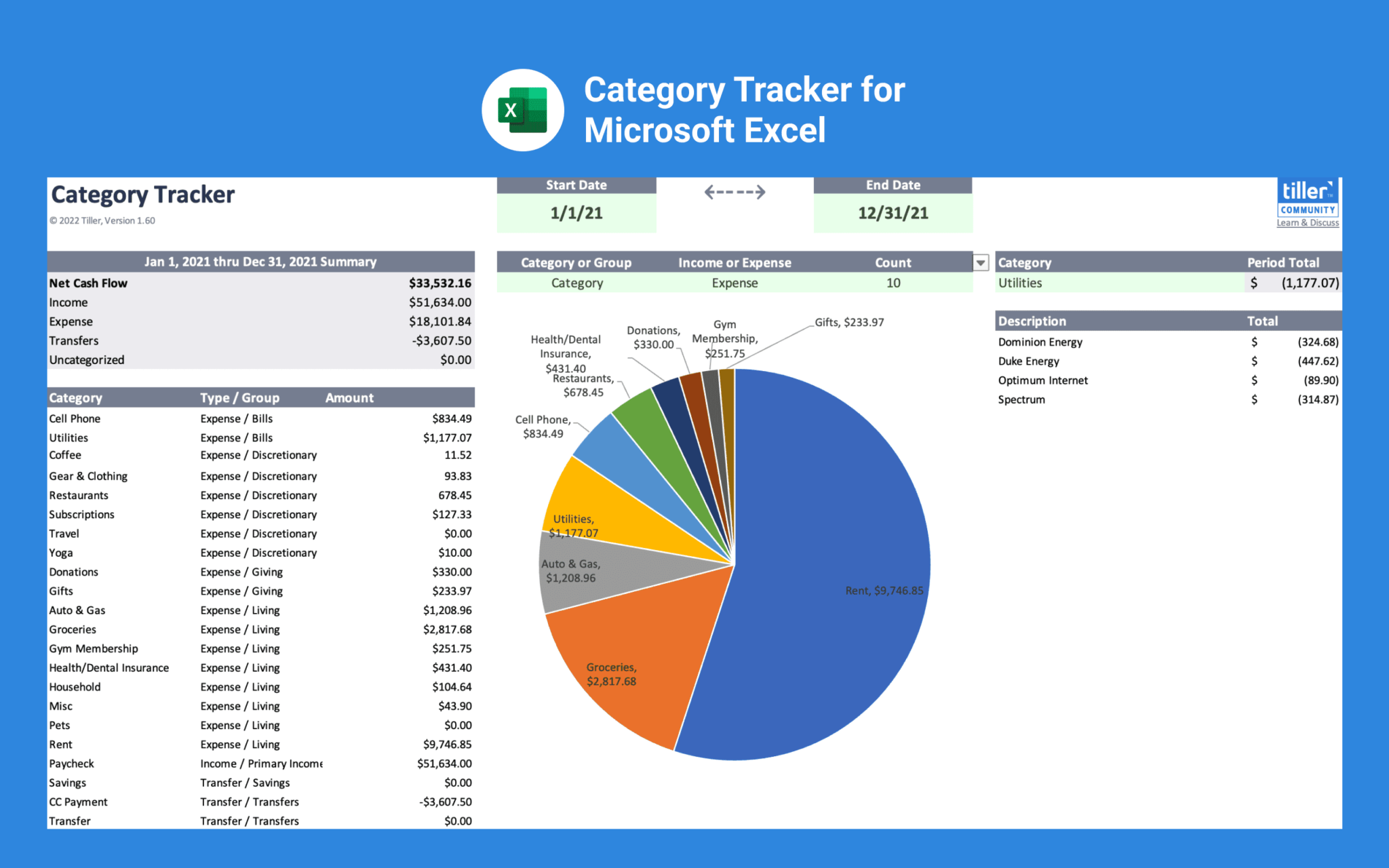The height and width of the screenshot is (868, 1389).
Task: Click the Category Tracker title
Action: (142, 195)
